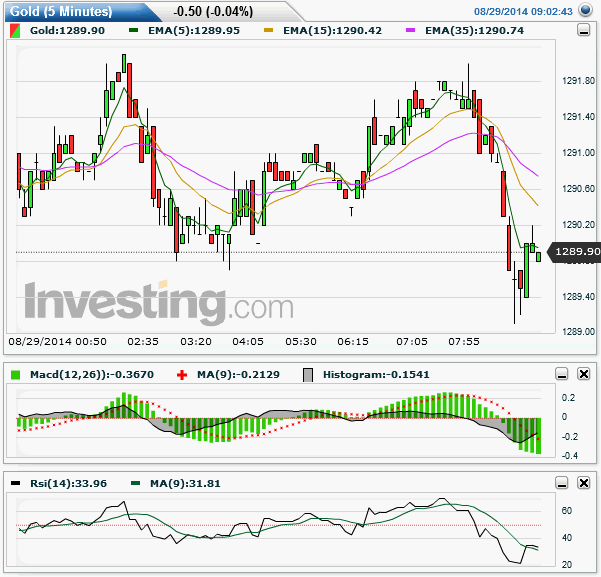
Task: Click the 07:05 time axis label
Action: tap(412, 342)
